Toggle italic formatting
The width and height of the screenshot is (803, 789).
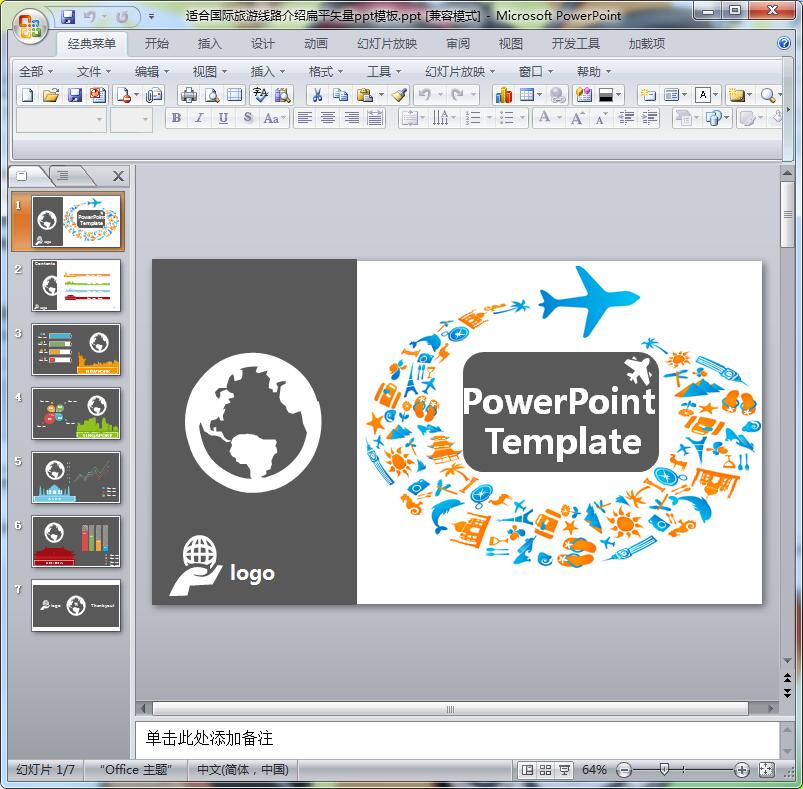pyautogui.click(x=199, y=118)
